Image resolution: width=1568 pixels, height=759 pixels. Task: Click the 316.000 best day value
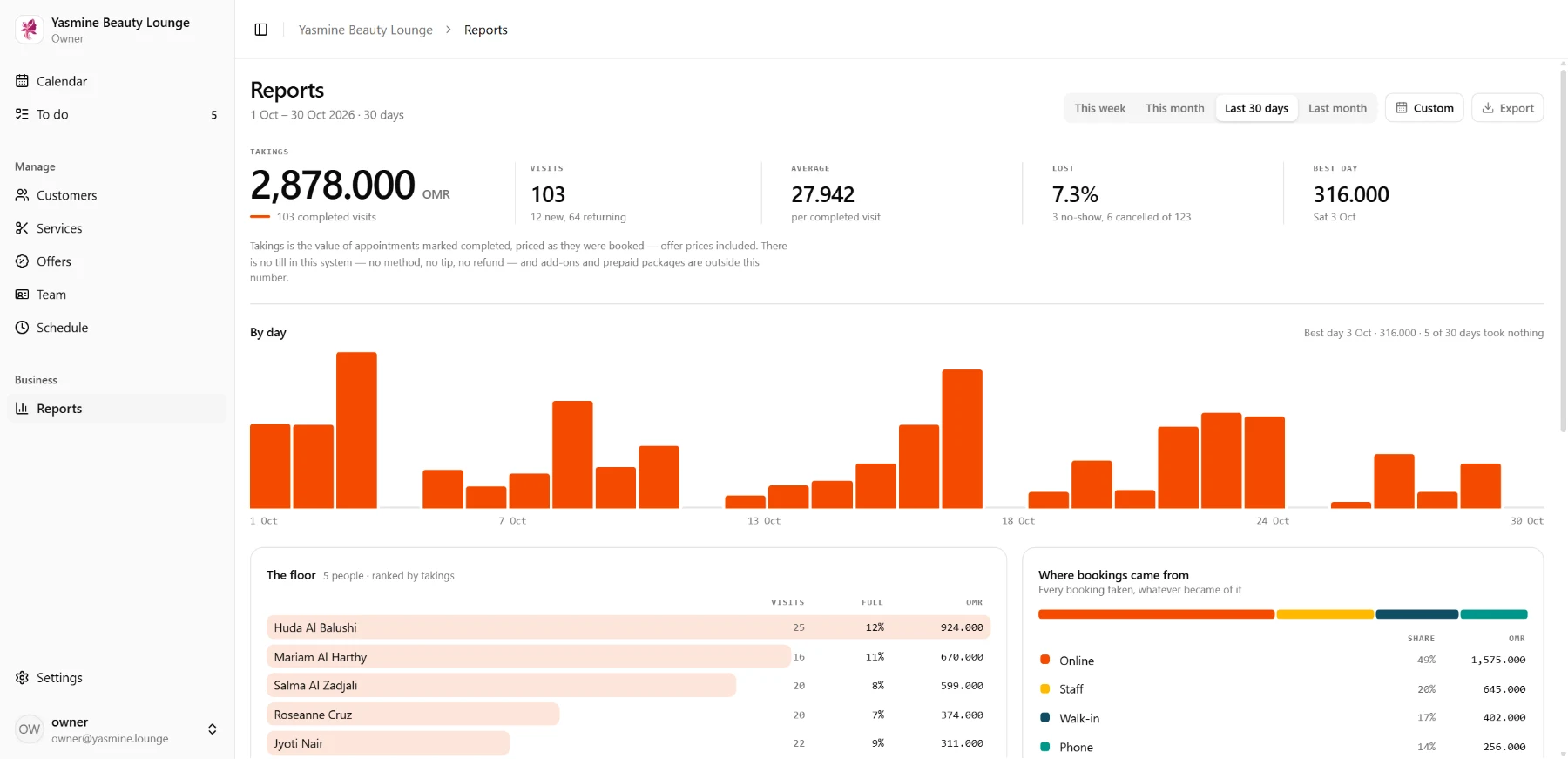tap(1351, 194)
